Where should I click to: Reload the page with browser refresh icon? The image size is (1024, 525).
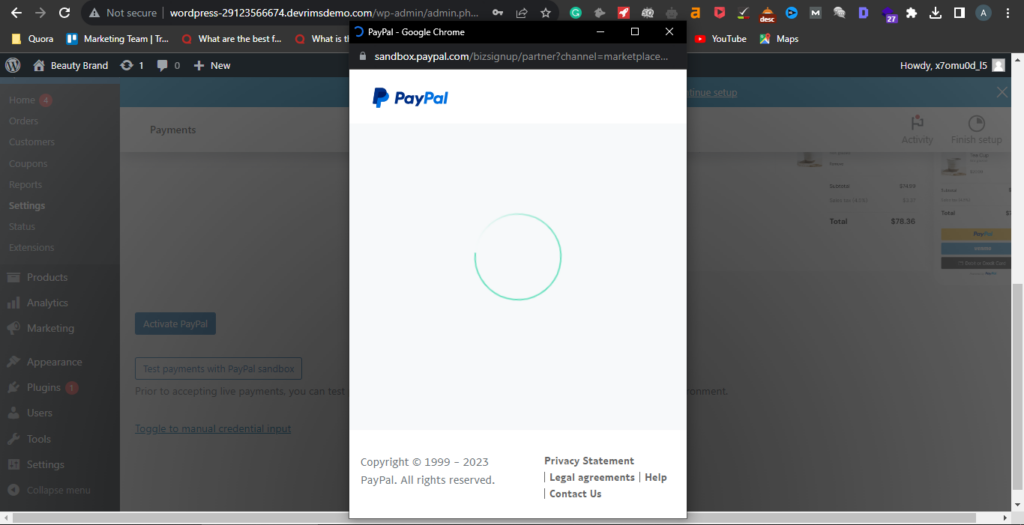pos(64,13)
